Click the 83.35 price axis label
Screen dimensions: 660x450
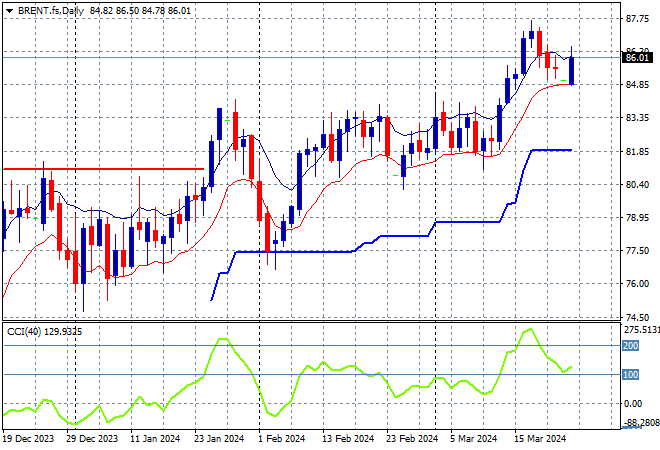(x=637, y=117)
